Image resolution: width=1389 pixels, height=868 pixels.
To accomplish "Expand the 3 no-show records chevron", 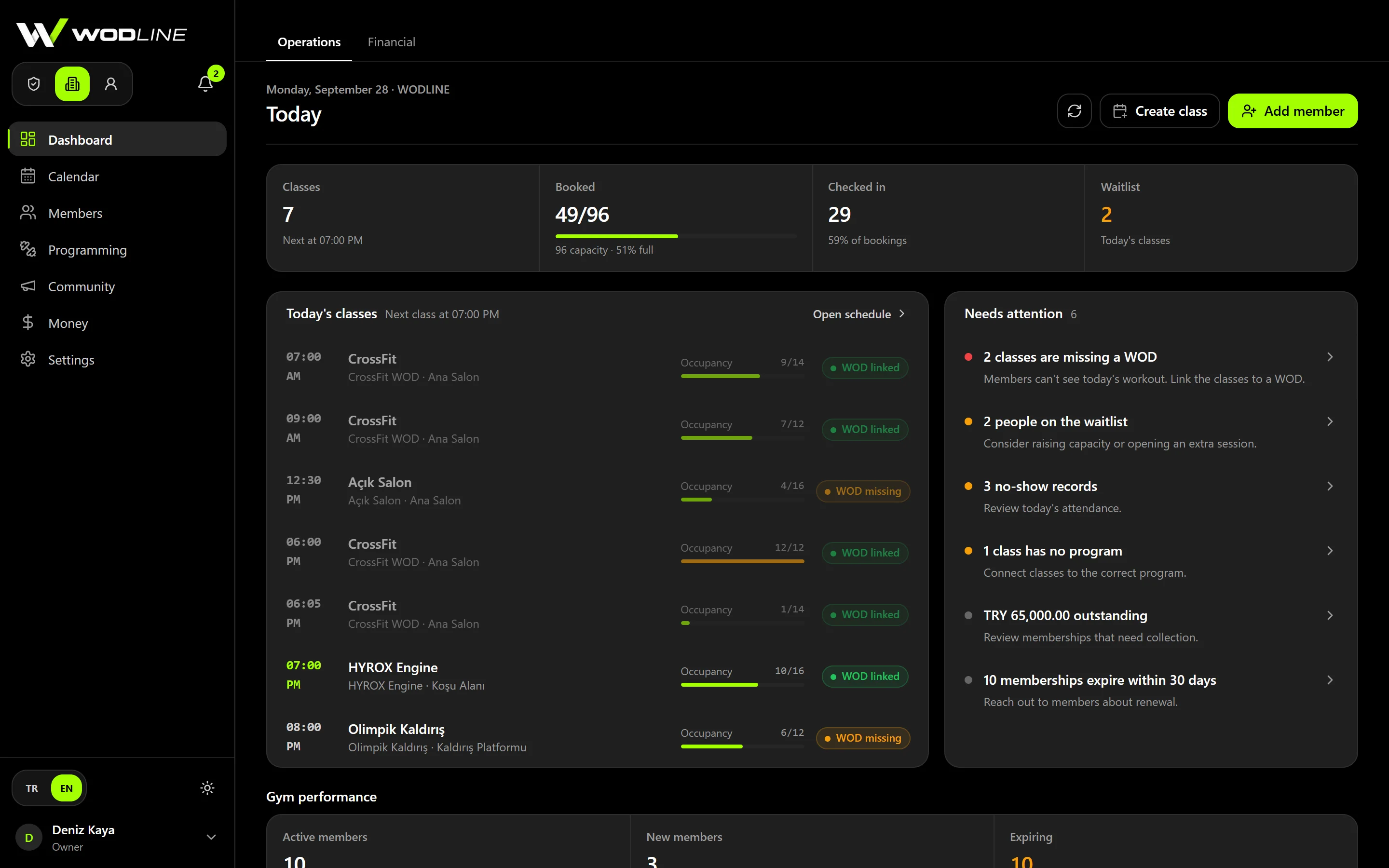I will (1330, 486).
